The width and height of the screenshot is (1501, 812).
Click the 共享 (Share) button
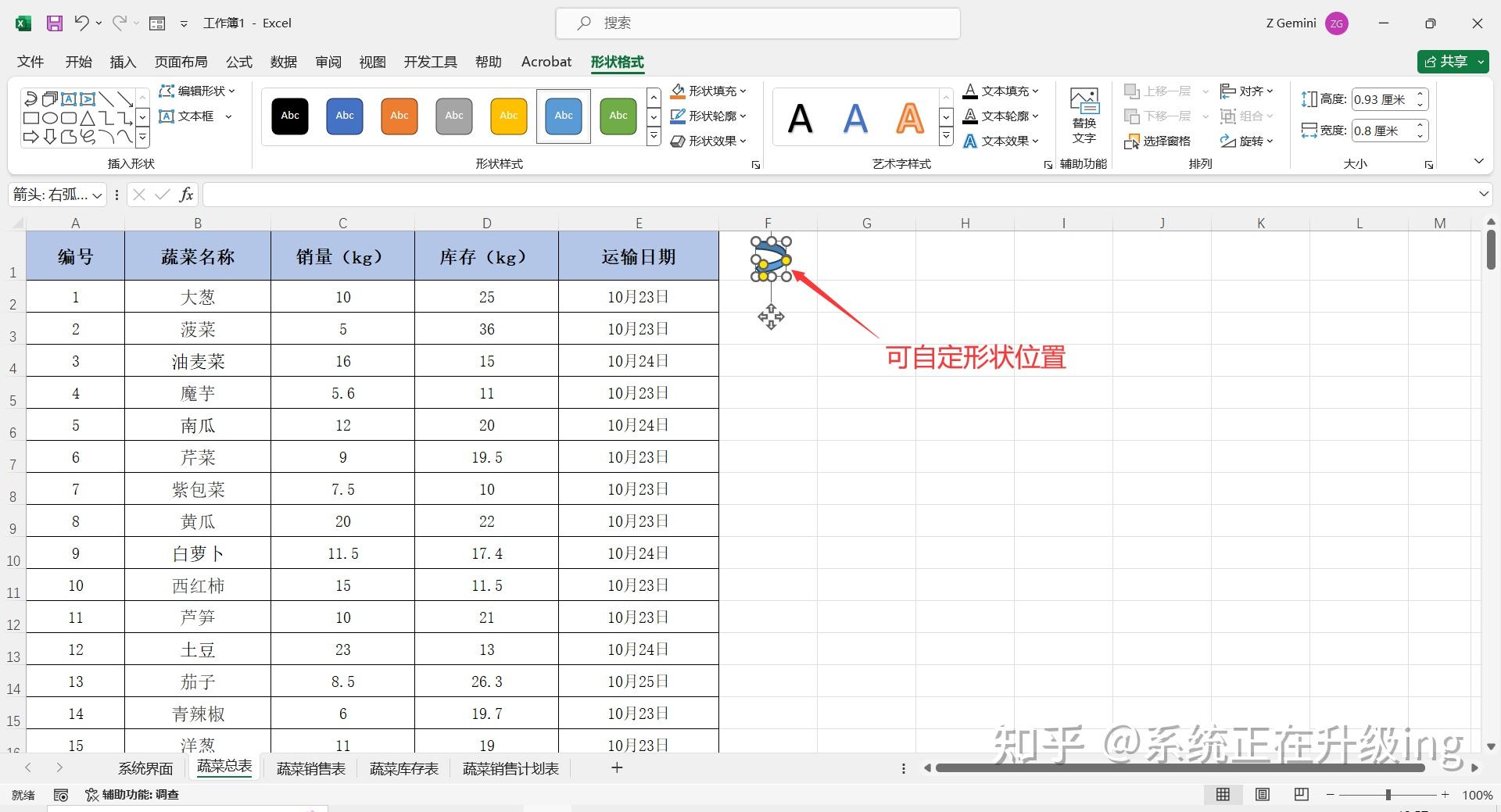tap(1452, 62)
